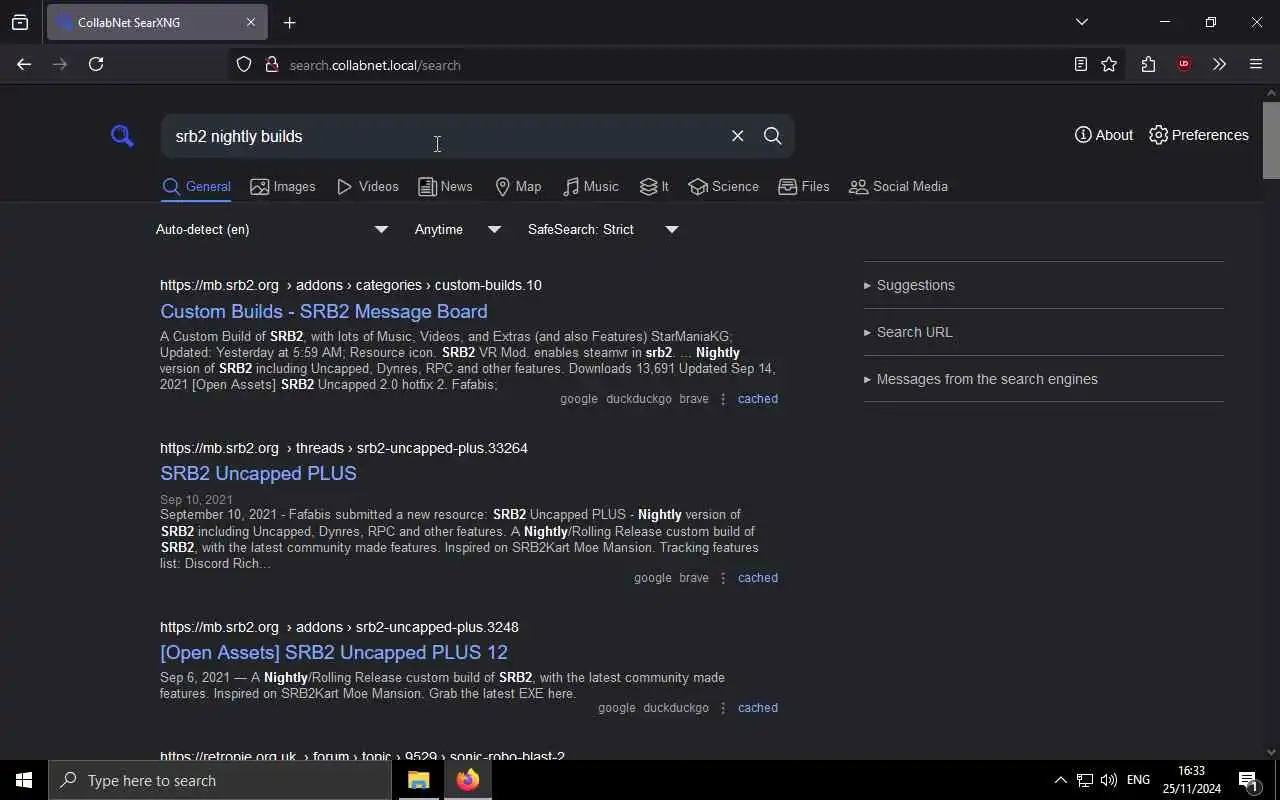The height and width of the screenshot is (800, 1280).
Task: Open the Anytime time range dropdown
Action: pyautogui.click(x=458, y=229)
